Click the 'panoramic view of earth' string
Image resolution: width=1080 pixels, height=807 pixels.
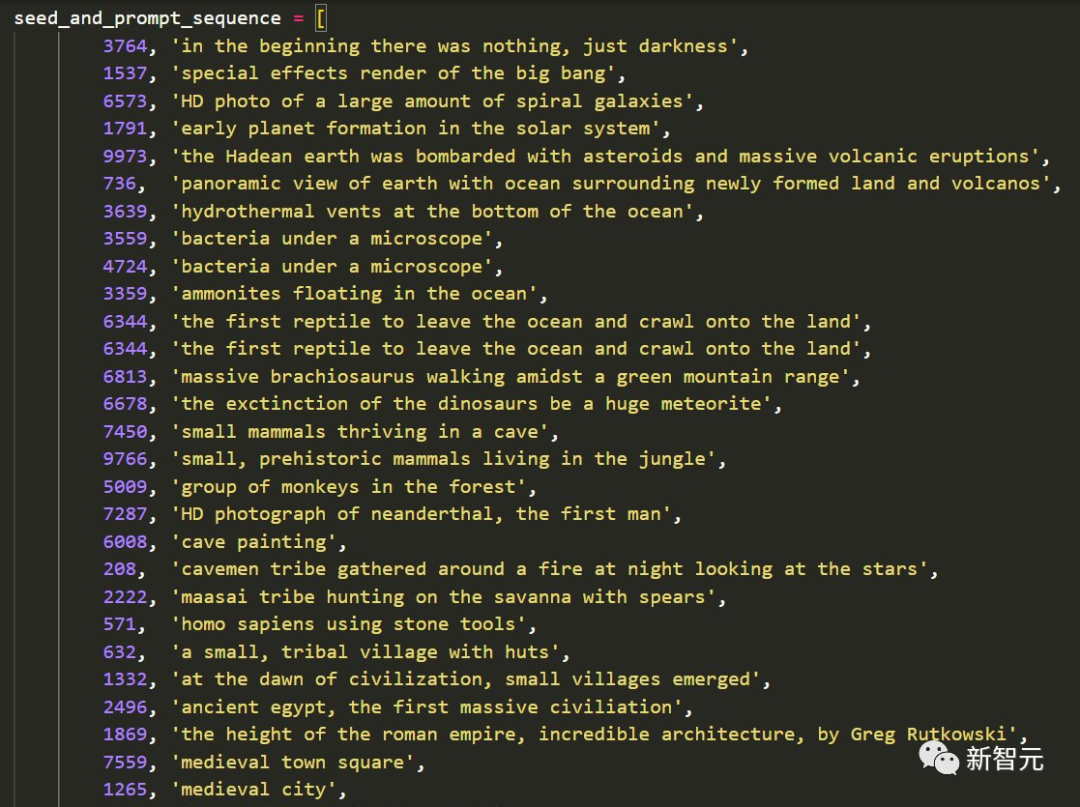[x=615, y=183]
